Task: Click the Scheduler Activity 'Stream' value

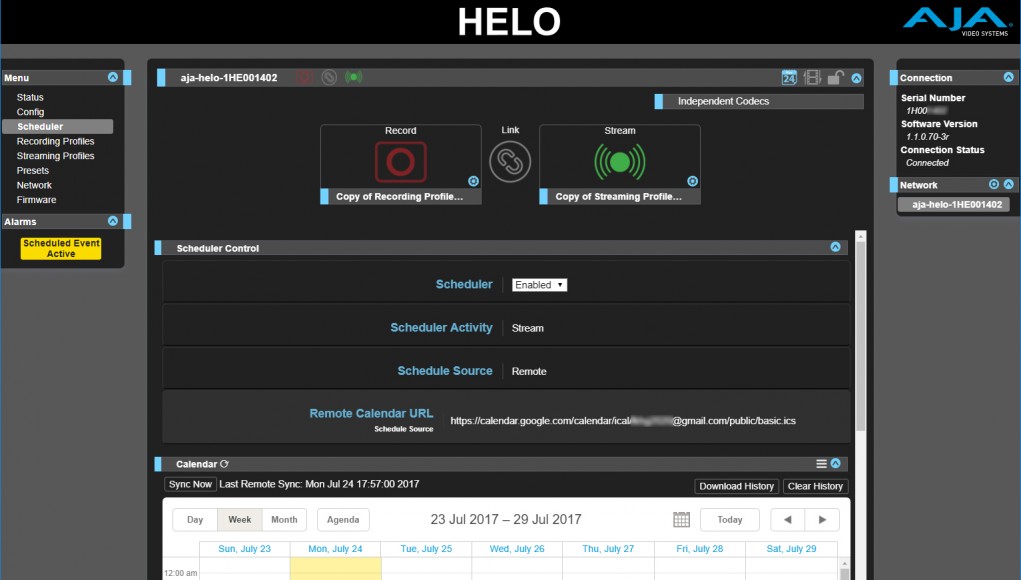Action: coord(527,328)
